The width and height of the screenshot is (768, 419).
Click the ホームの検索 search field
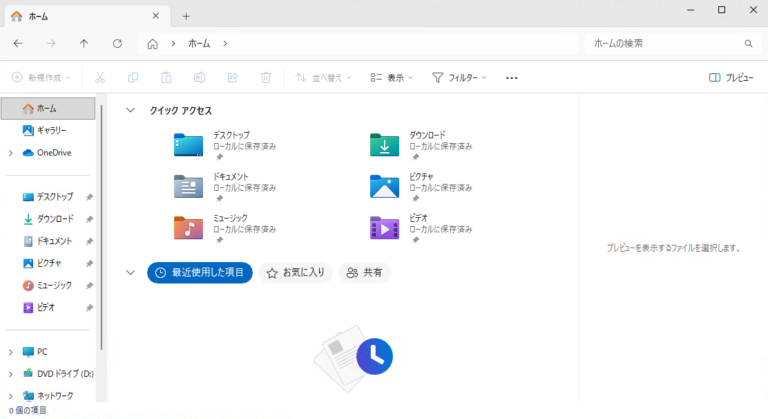665,44
